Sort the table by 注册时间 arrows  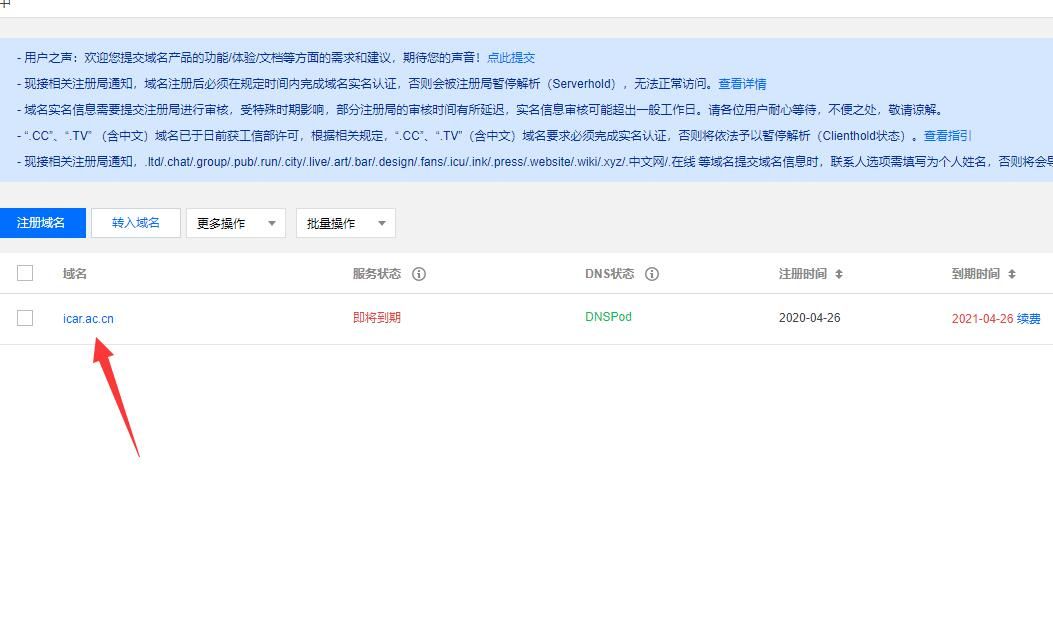coord(838,274)
